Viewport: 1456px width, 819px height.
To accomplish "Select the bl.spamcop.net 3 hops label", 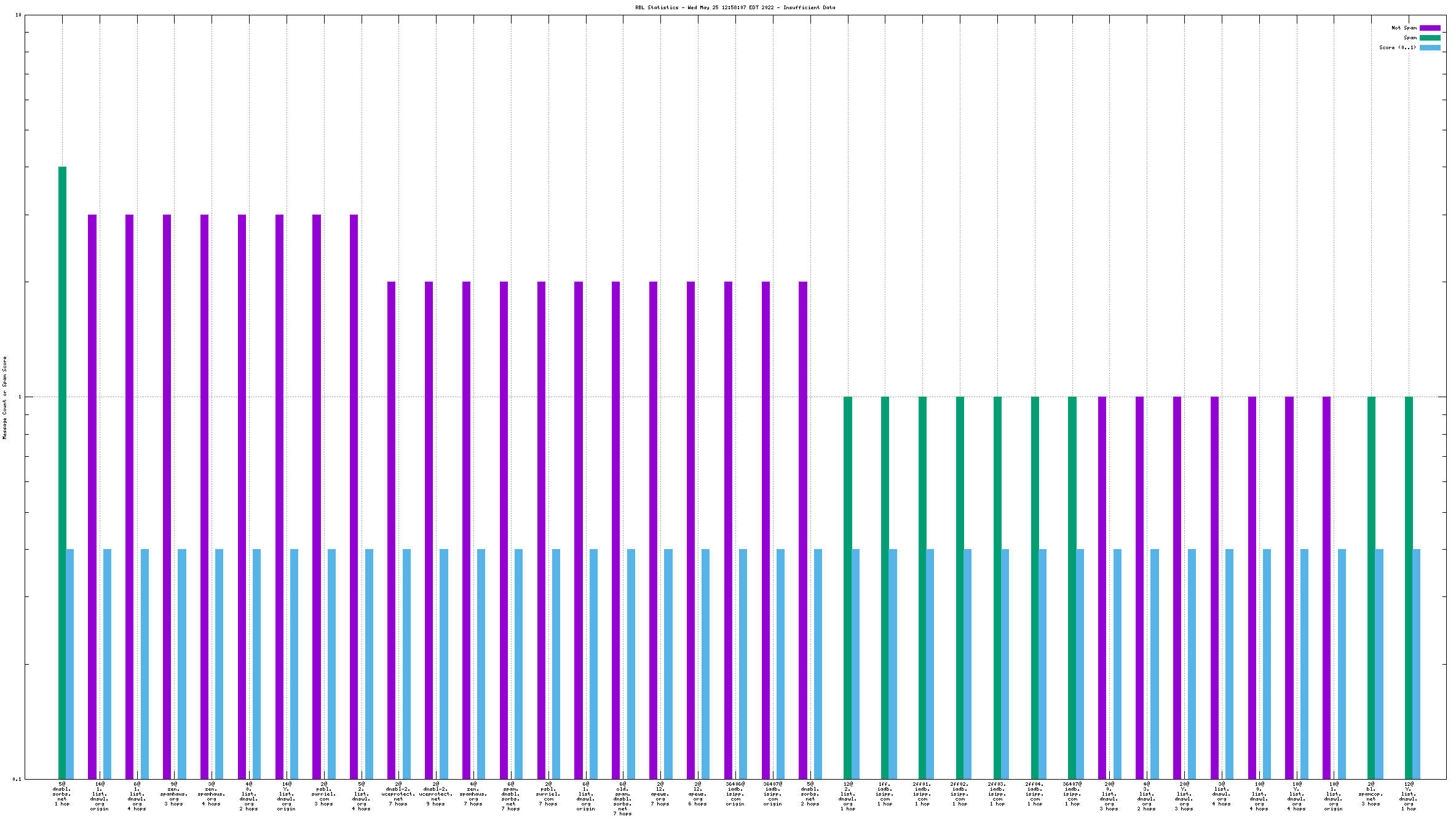I will 1371,794.
